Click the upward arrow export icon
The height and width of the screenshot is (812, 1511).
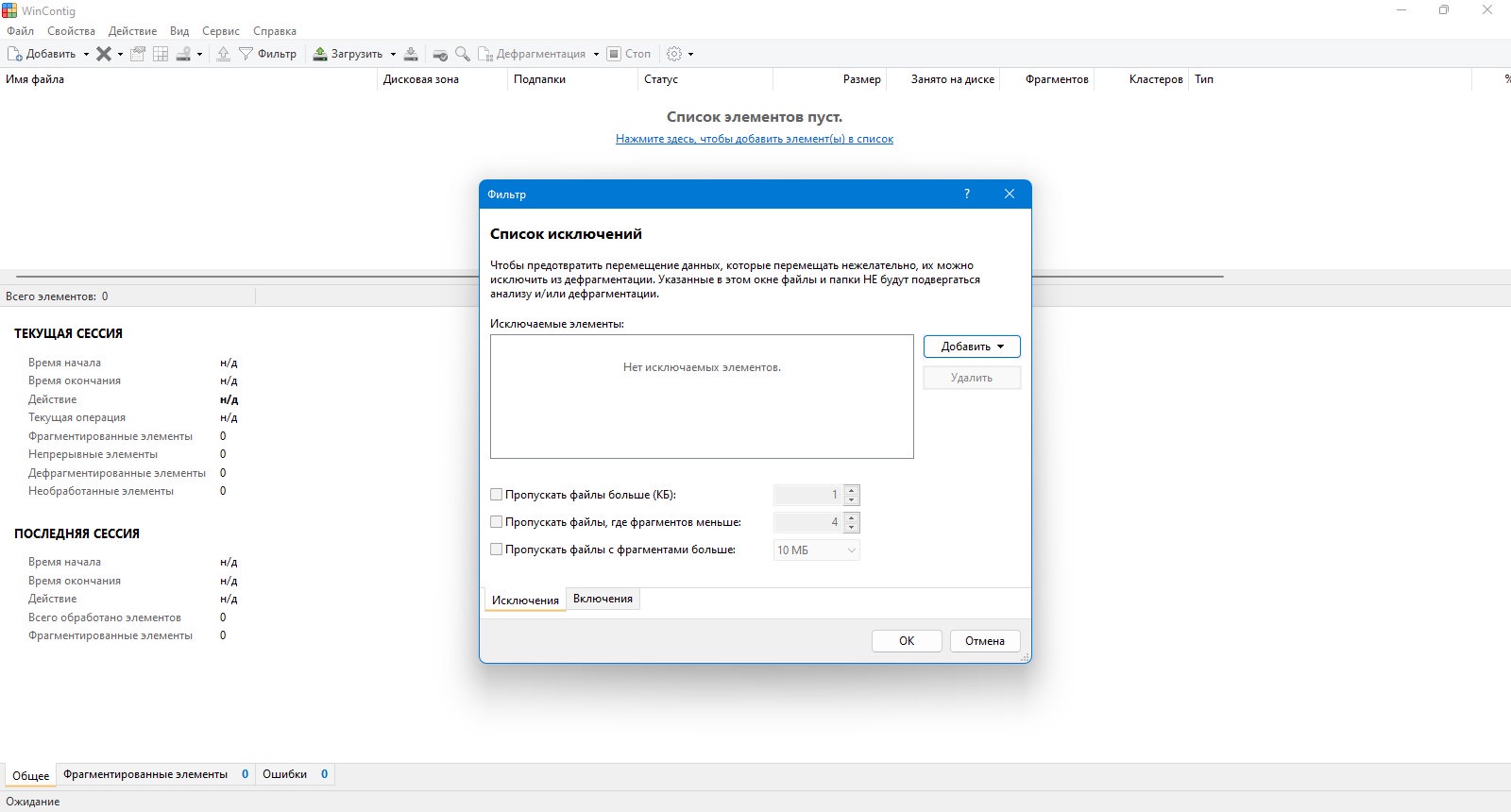tap(223, 54)
